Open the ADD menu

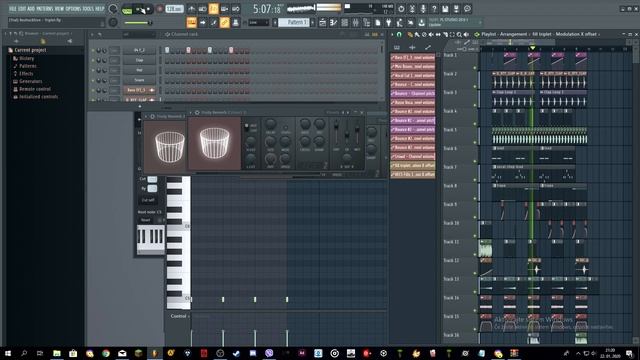tap(31, 9)
